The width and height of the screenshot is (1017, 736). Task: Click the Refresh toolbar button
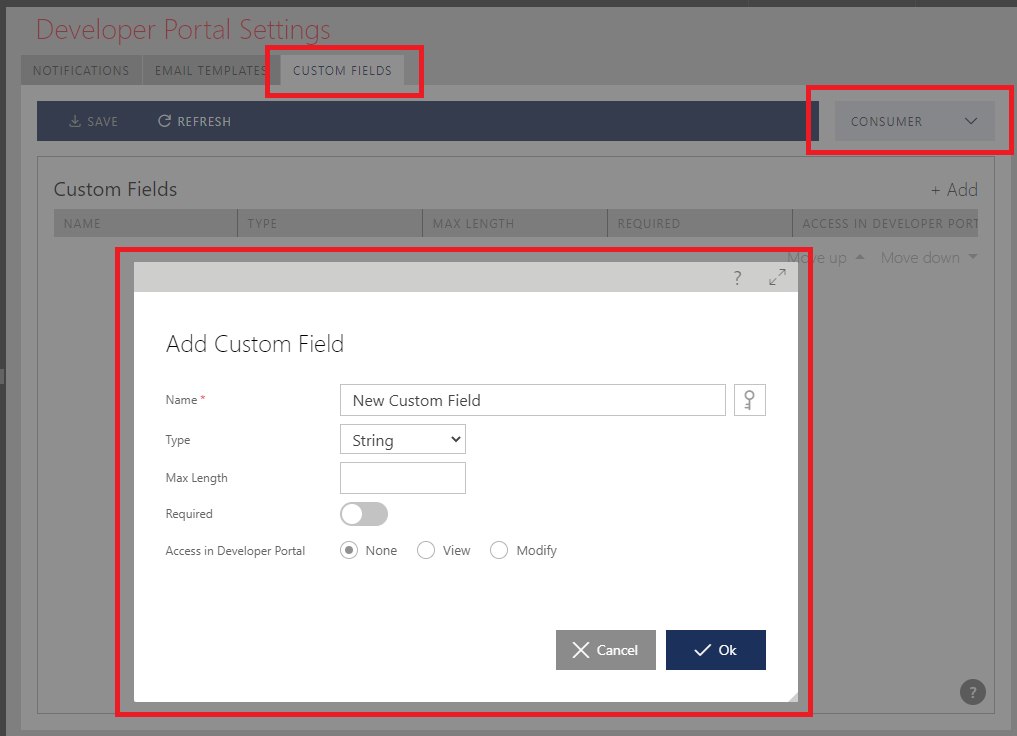195,121
